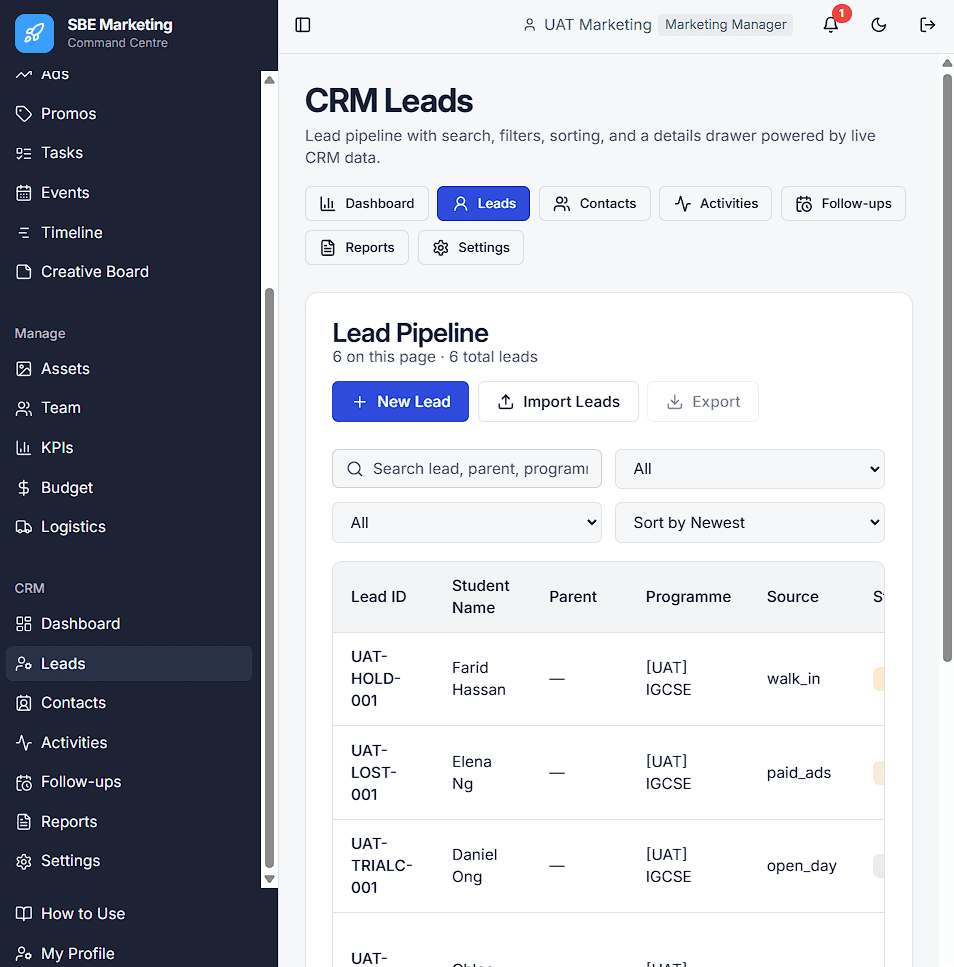Open lead UAT-HOLD-001

376,679
